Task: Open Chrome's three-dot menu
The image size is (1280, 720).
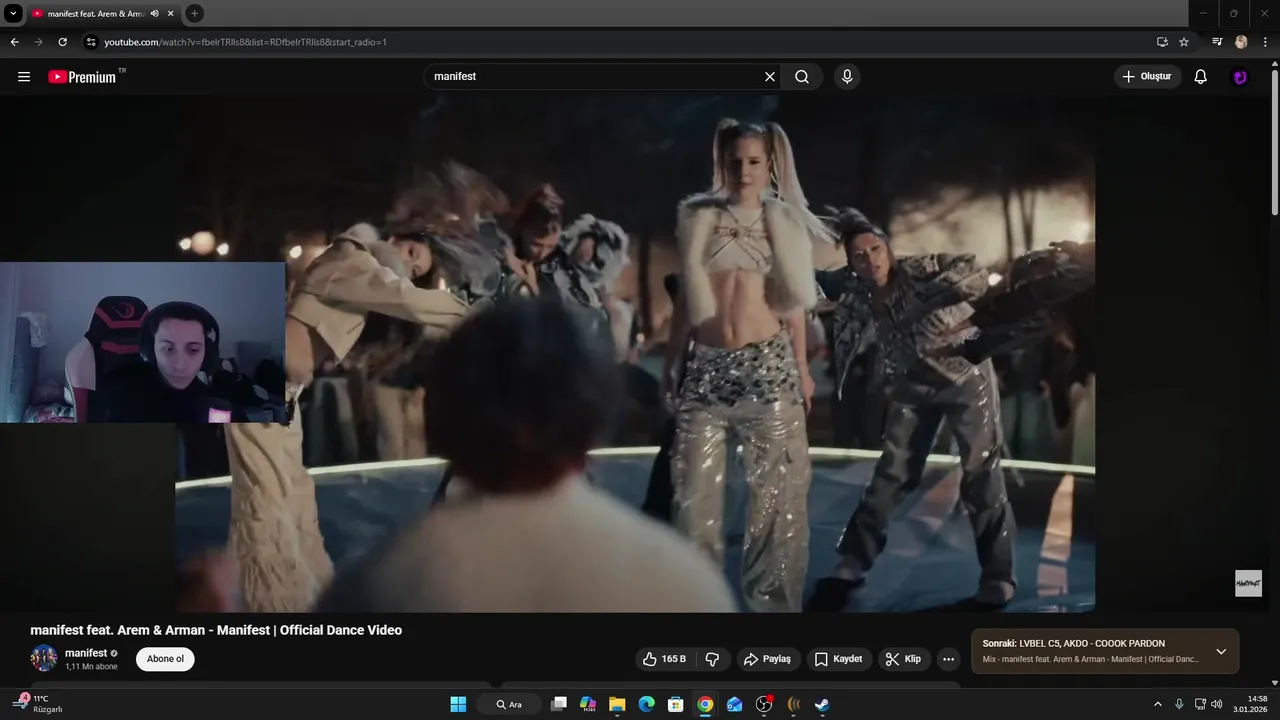Action: [1265, 42]
